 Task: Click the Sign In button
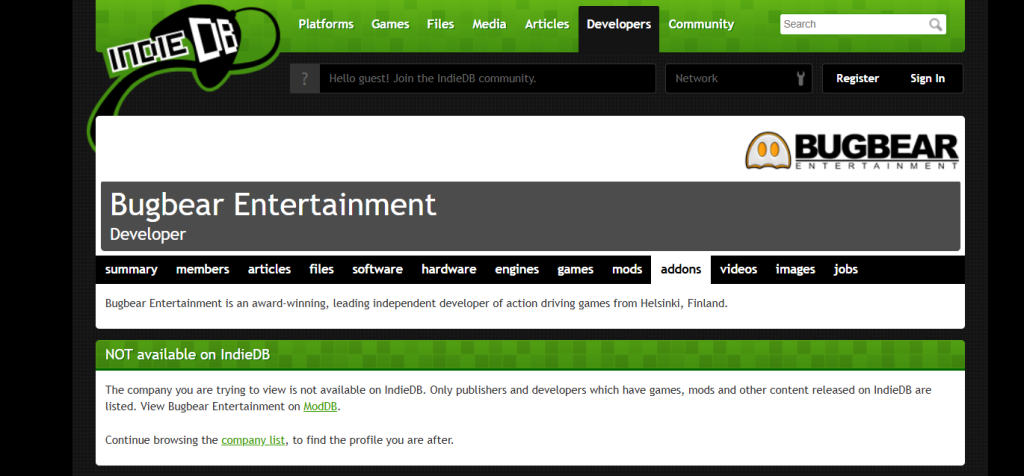click(927, 78)
